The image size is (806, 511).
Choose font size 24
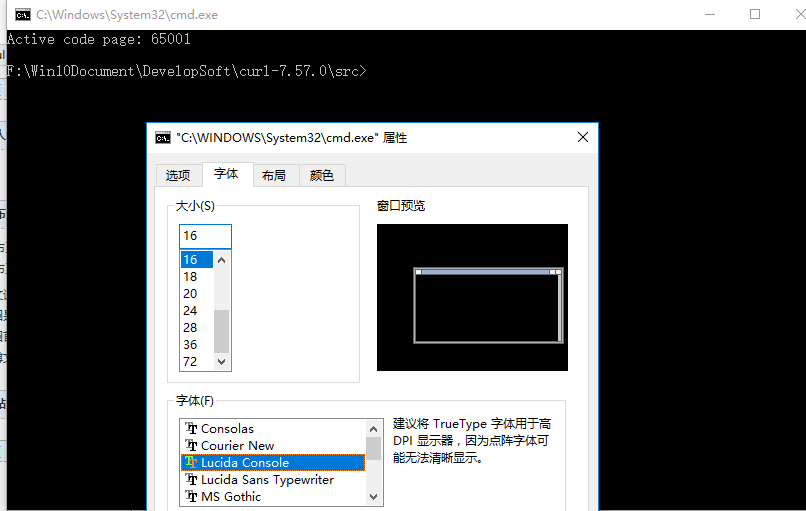[197, 311]
